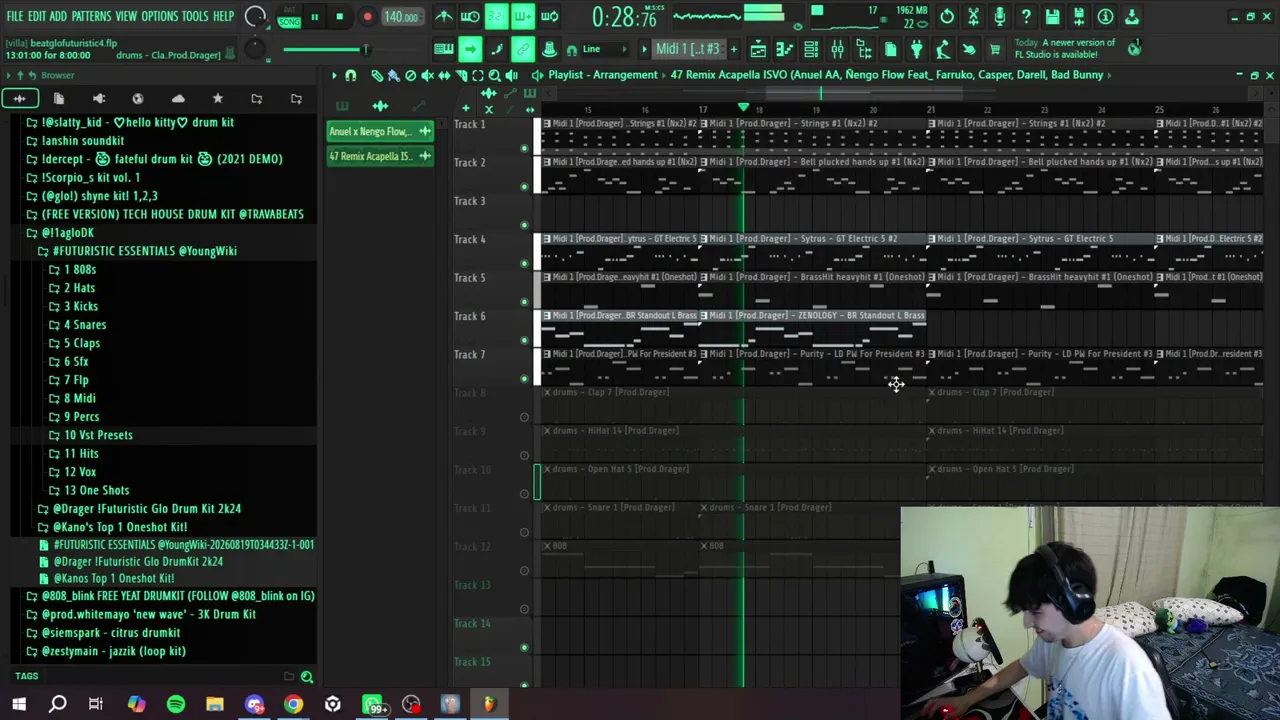Select the Slice tool in Playlist

pyautogui.click(x=461, y=75)
